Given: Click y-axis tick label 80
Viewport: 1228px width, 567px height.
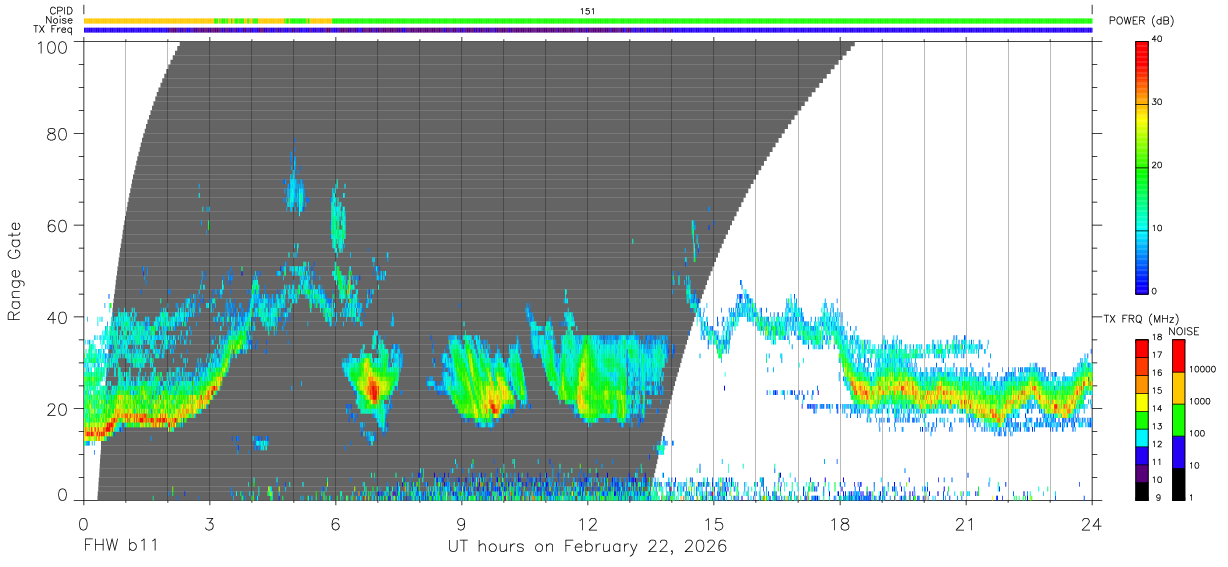Looking at the screenshot, I should tap(59, 134).
